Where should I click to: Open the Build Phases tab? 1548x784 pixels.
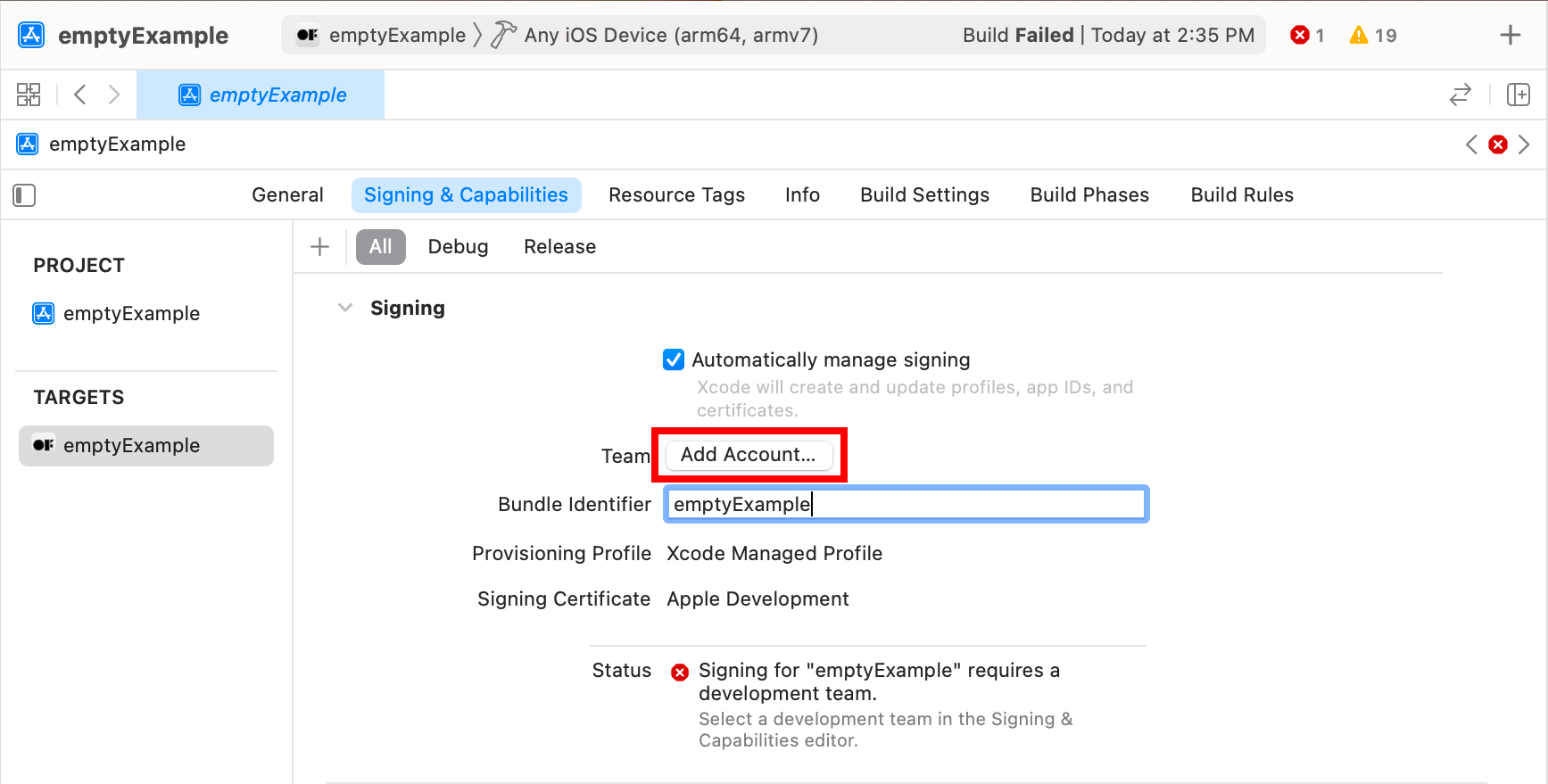(x=1089, y=195)
